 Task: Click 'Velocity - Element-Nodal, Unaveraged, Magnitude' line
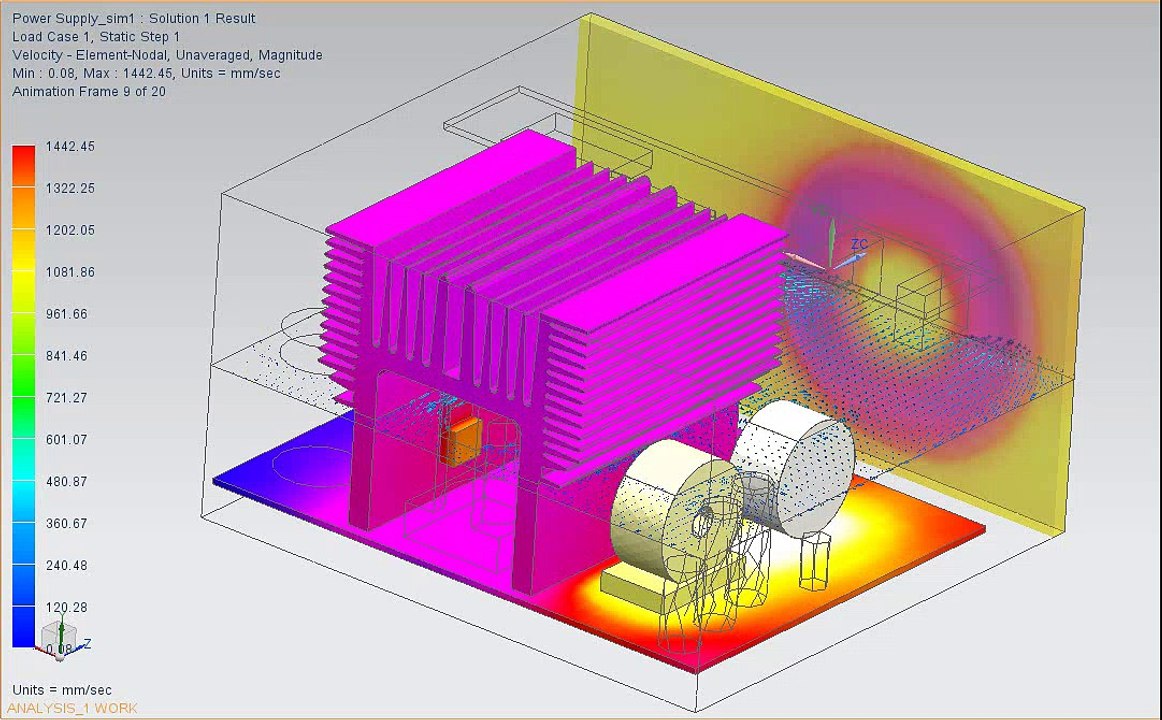[167, 55]
